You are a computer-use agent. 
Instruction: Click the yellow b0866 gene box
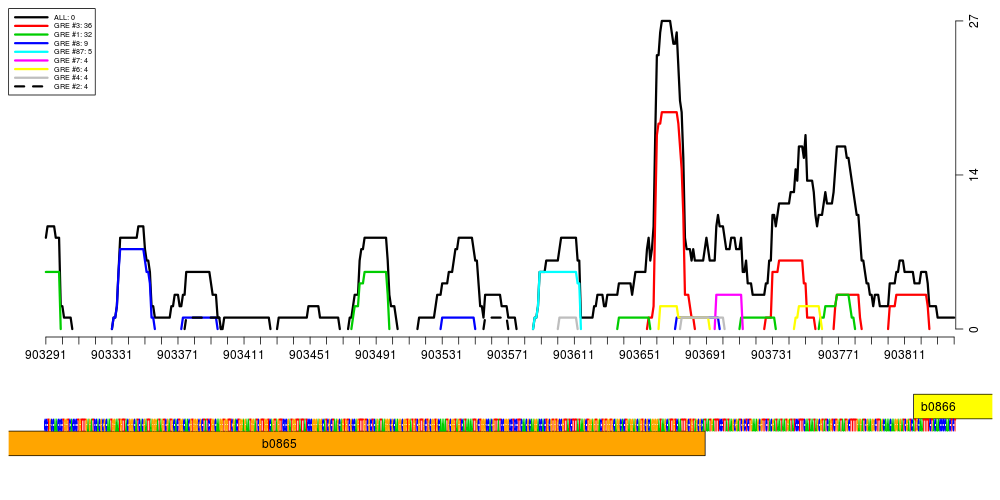point(952,406)
